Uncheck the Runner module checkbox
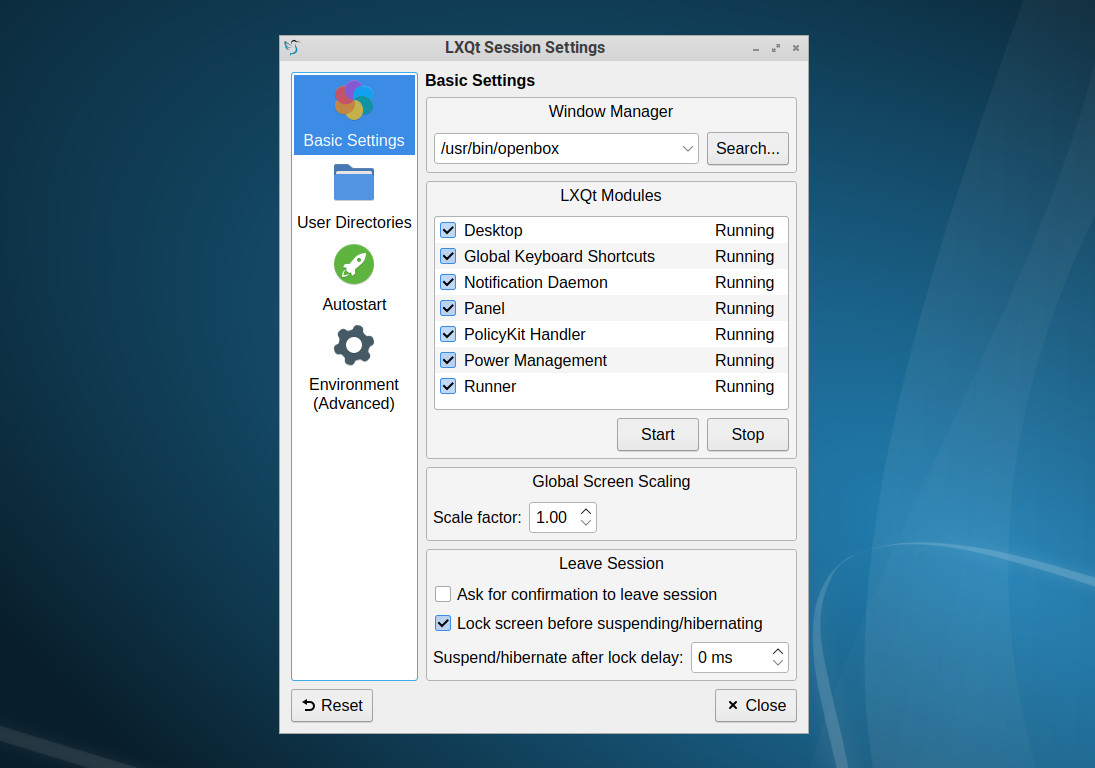 pos(448,386)
